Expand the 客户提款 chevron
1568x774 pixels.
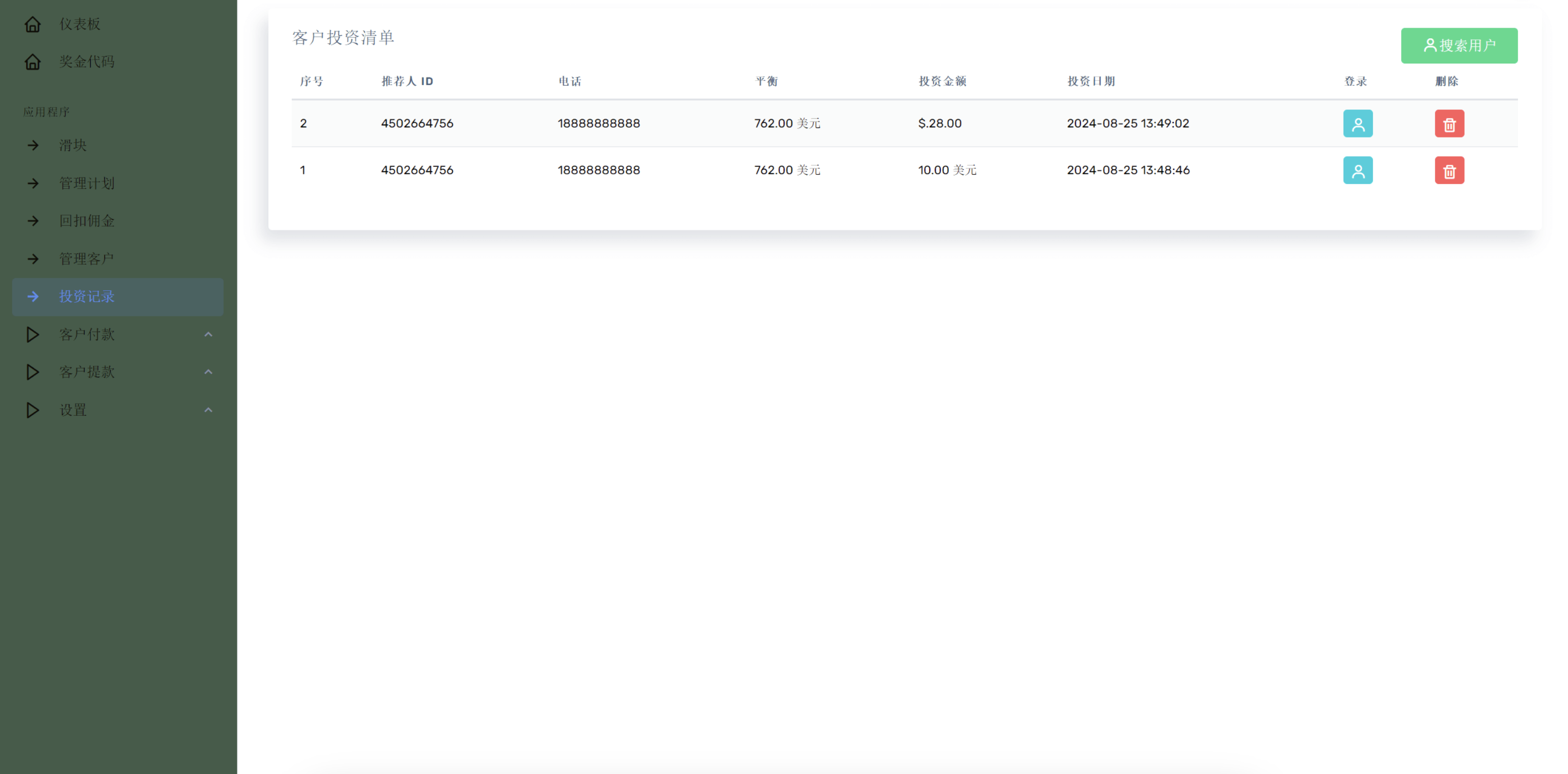tap(208, 372)
